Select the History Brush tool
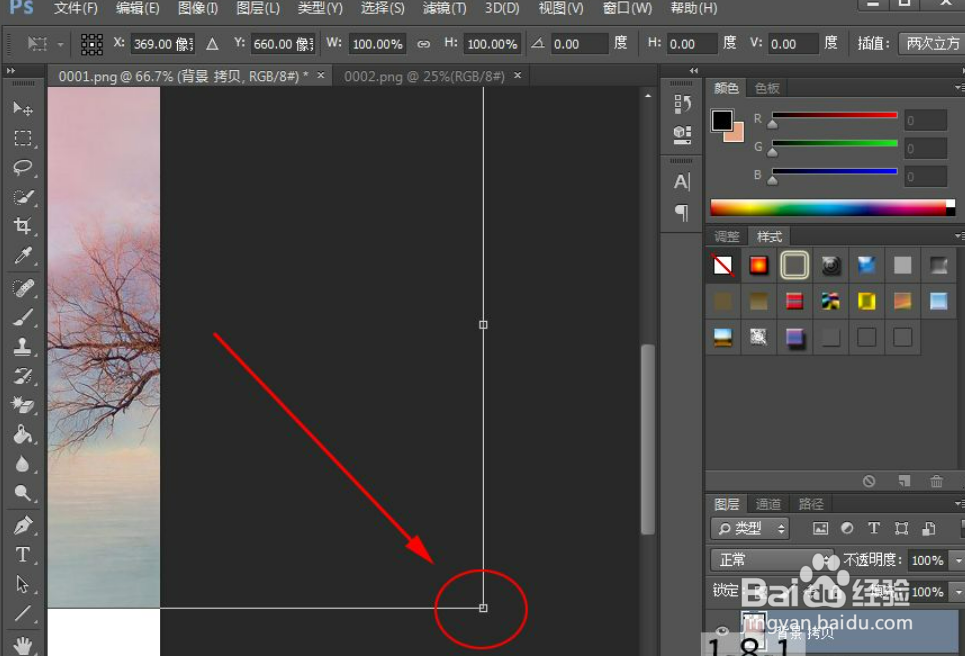This screenshot has width=965, height=656. 23,376
